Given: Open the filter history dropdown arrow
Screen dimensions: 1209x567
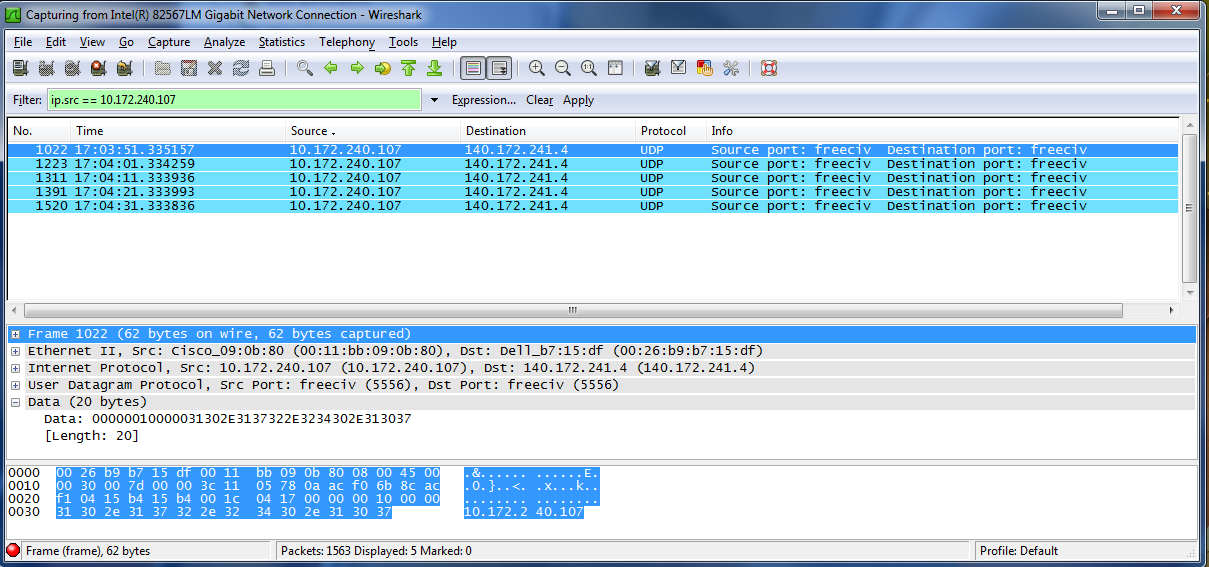Looking at the screenshot, I should (x=434, y=100).
